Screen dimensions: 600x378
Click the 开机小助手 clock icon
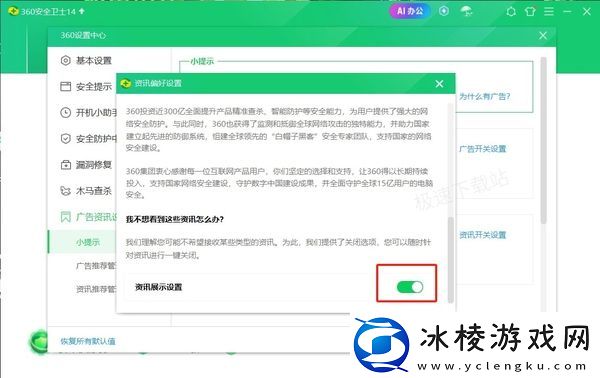pos(66,112)
